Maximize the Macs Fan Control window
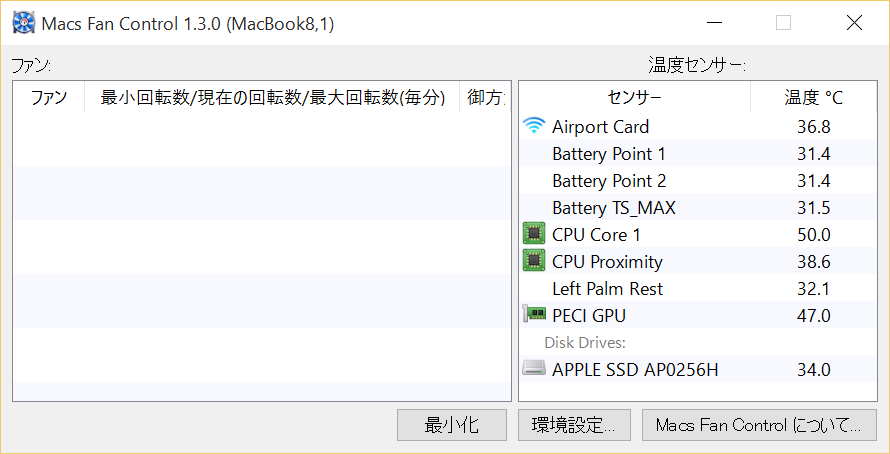This screenshot has height=454, width=890. pyautogui.click(x=783, y=23)
